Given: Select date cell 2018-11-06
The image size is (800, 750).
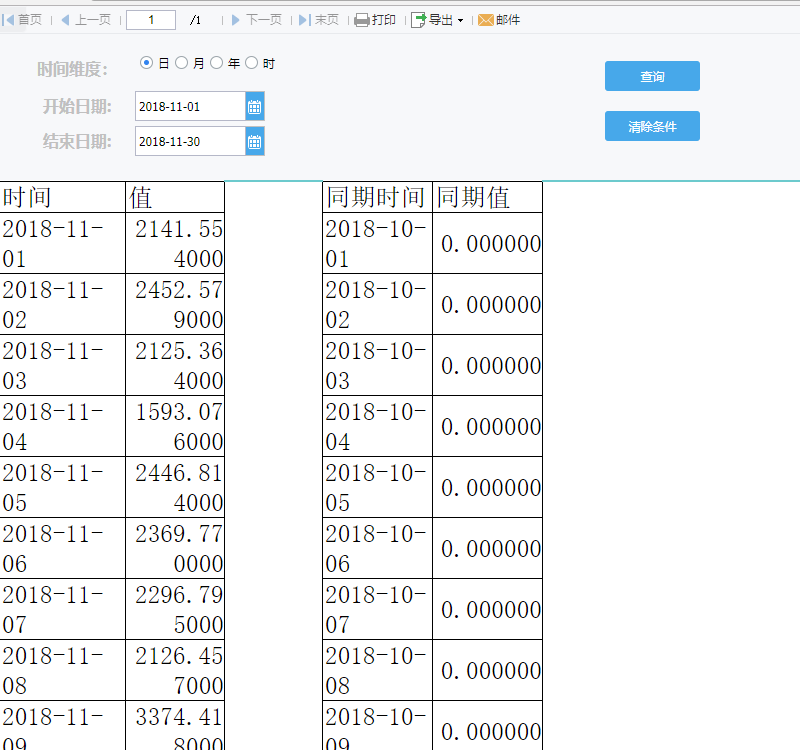Looking at the screenshot, I should 63,548.
